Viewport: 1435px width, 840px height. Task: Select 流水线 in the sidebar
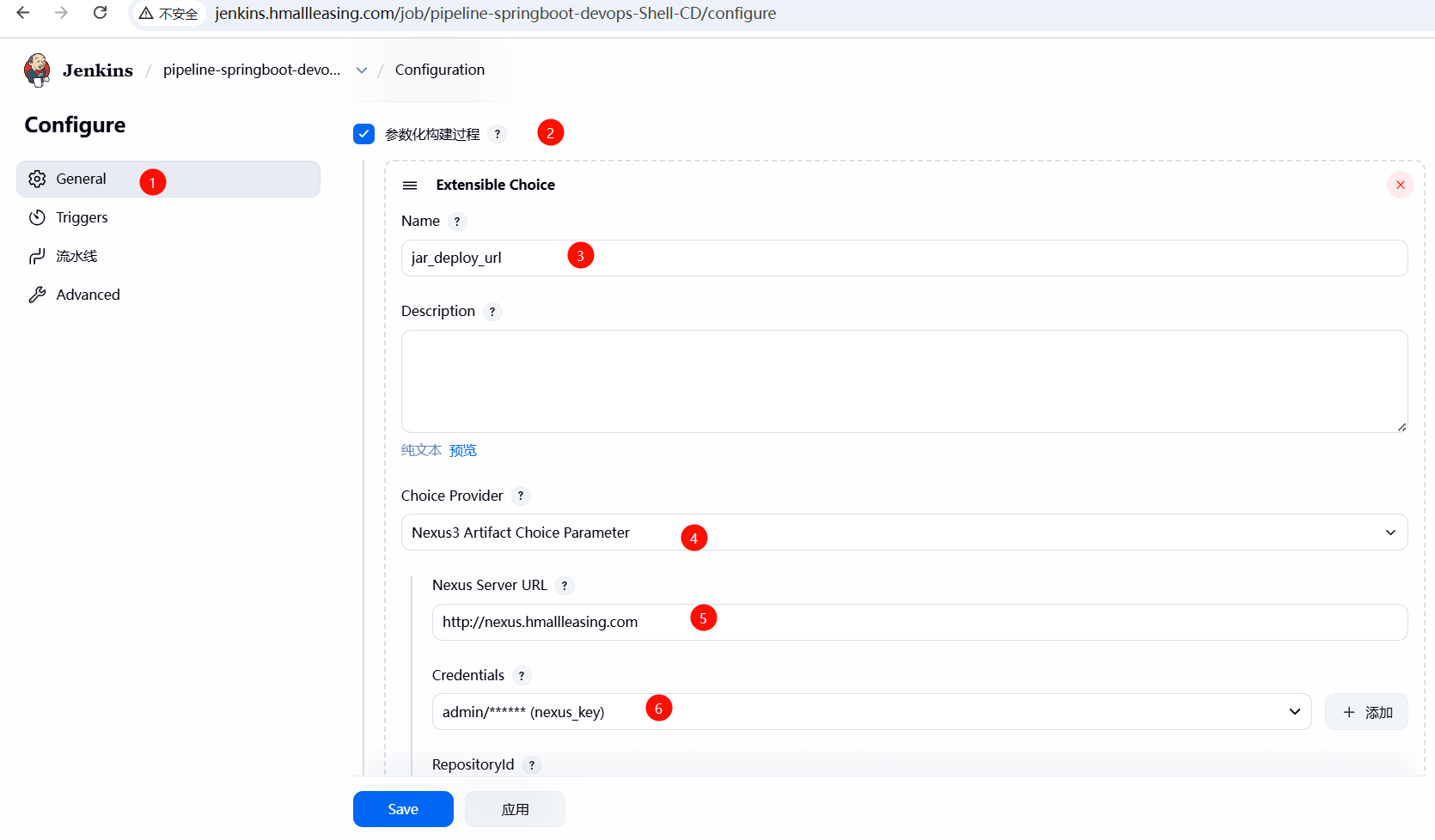(x=76, y=256)
